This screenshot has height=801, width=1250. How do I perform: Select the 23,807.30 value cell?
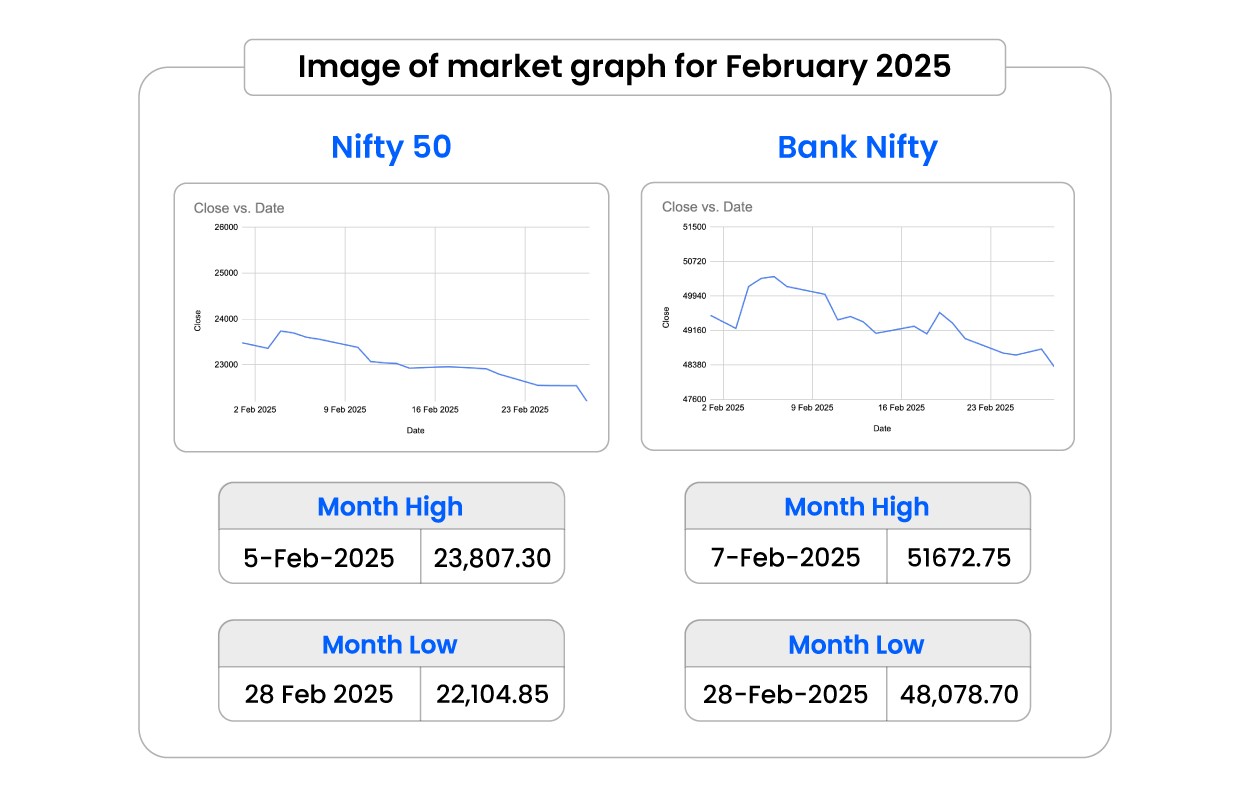492,558
